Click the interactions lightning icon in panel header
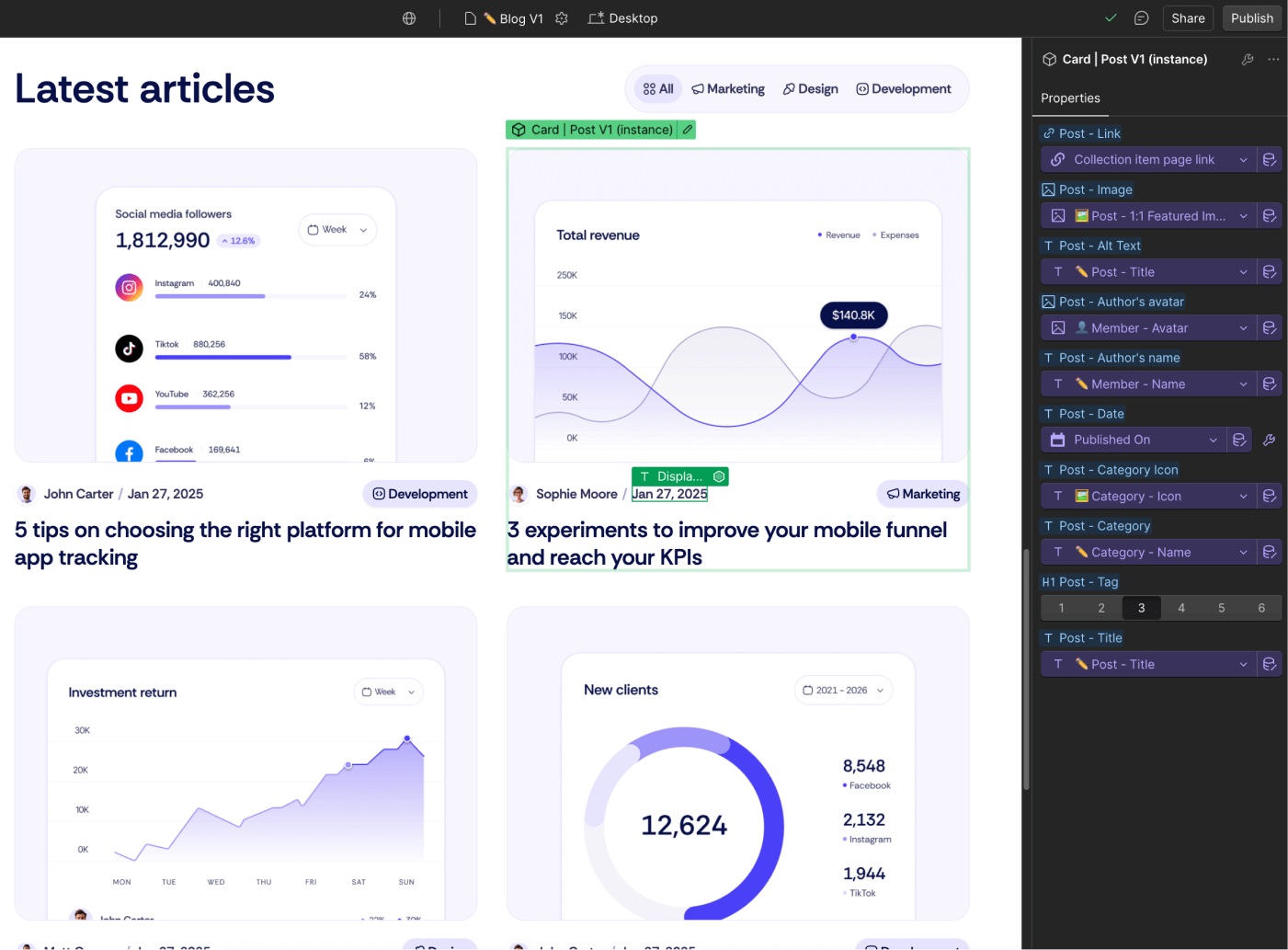The width and height of the screenshot is (1288, 950). (x=1248, y=59)
